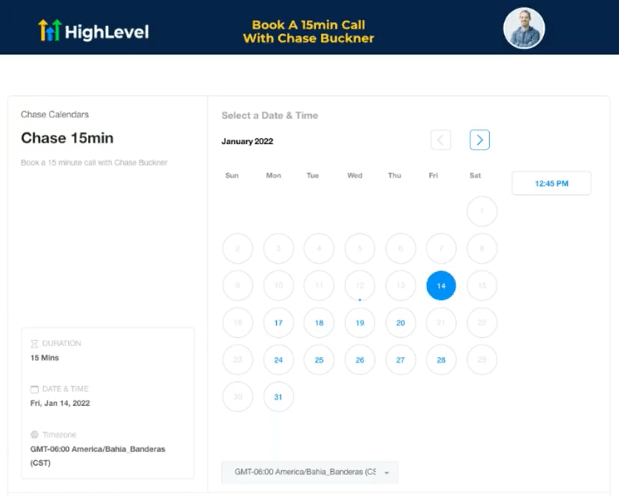619x497 pixels.
Task: Pick January 18 on the calendar
Action: coord(319,323)
